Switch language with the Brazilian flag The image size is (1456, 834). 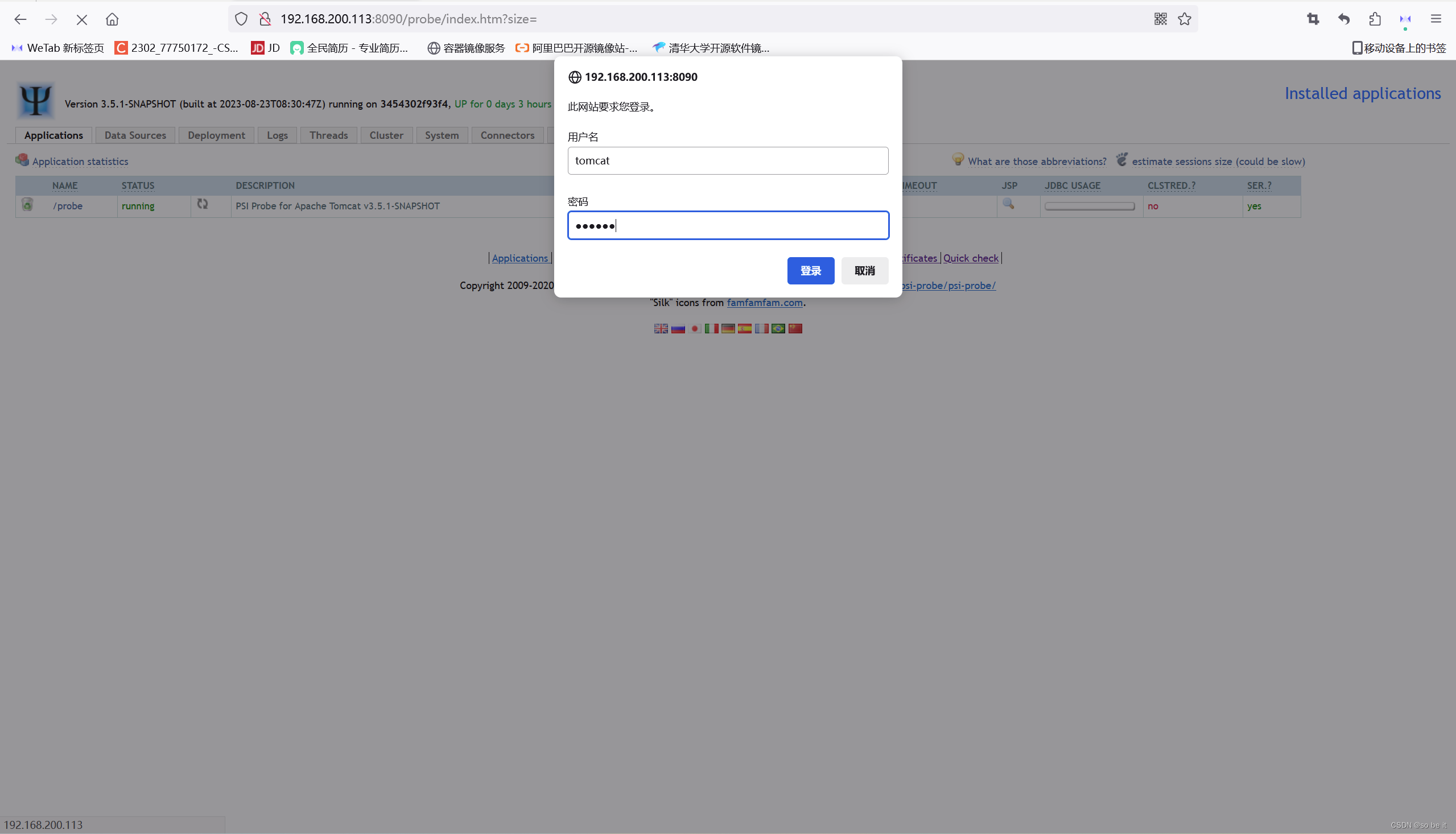point(778,328)
